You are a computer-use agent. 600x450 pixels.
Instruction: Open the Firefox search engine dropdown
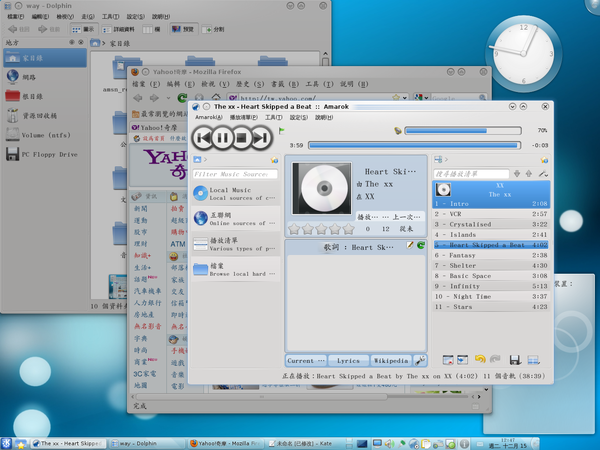[x=422, y=98]
